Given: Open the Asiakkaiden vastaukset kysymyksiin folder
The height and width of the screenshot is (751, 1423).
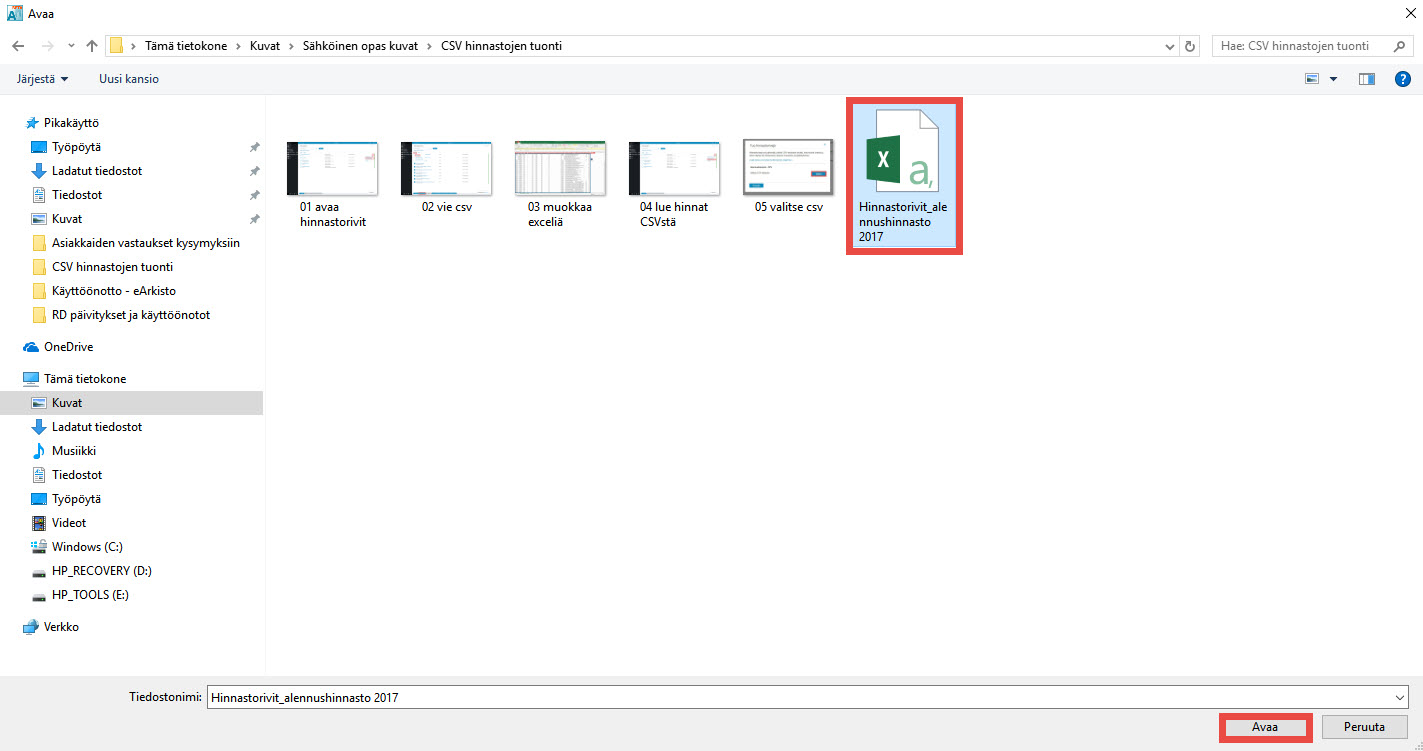Looking at the screenshot, I should pyautogui.click(x=146, y=243).
